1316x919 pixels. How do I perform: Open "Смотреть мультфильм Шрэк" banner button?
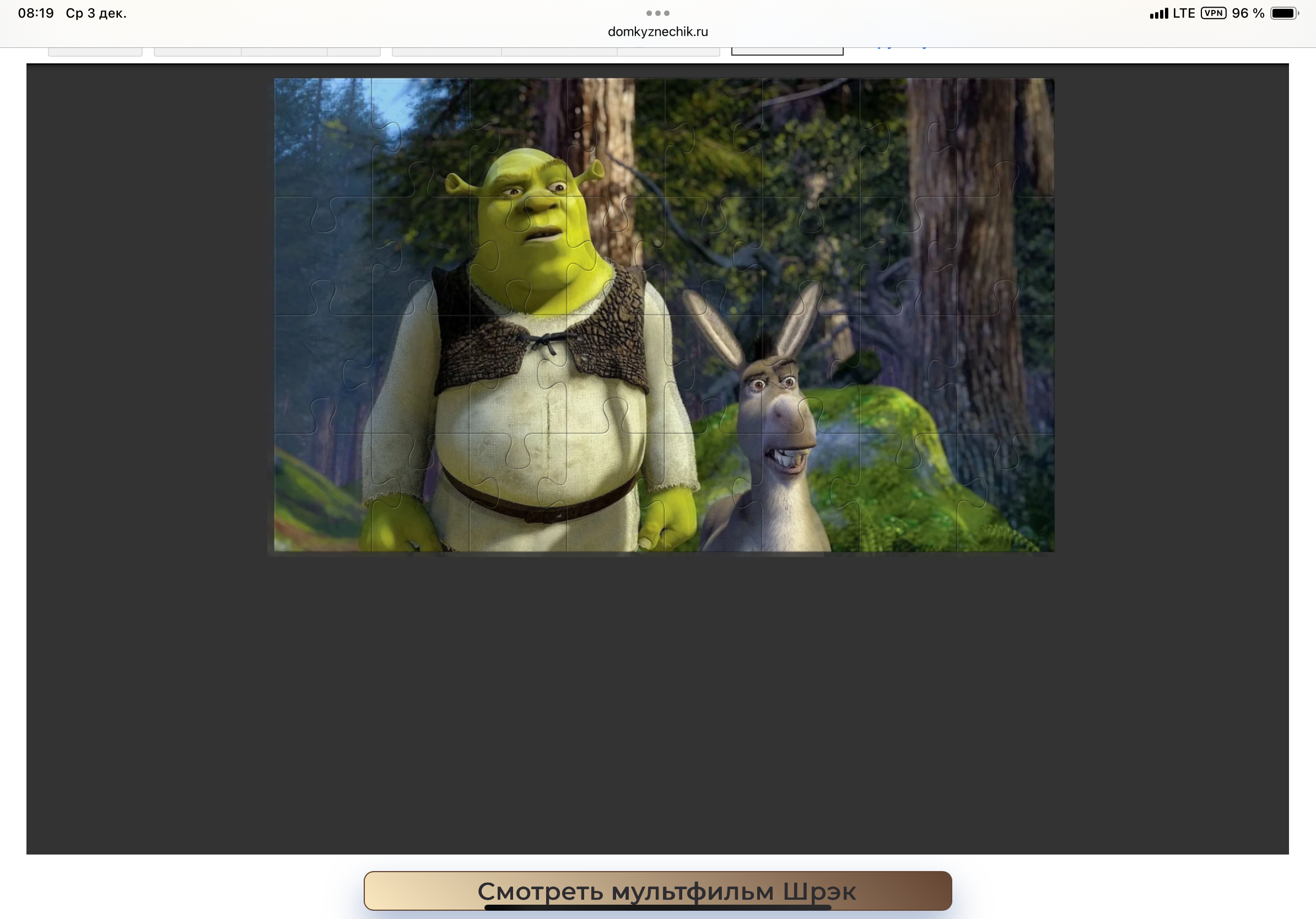pyautogui.click(x=657, y=890)
